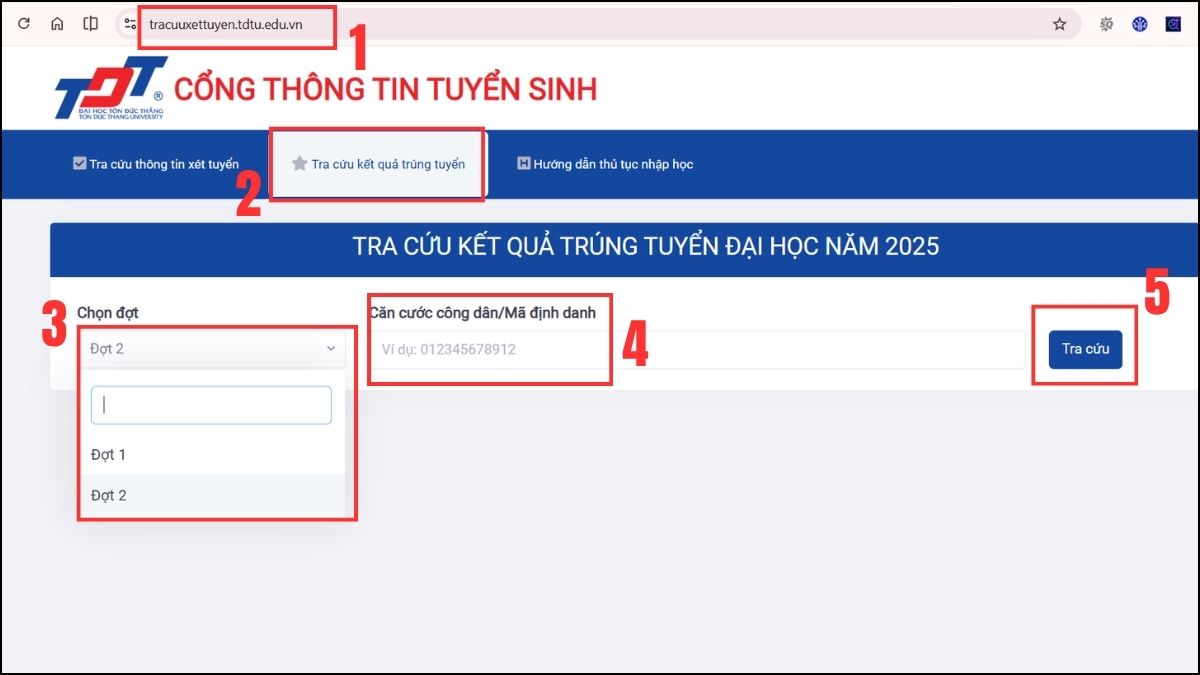The image size is (1200, 675).
Task: Bookmark this page with the star icon
Action: coord(1060,24)
